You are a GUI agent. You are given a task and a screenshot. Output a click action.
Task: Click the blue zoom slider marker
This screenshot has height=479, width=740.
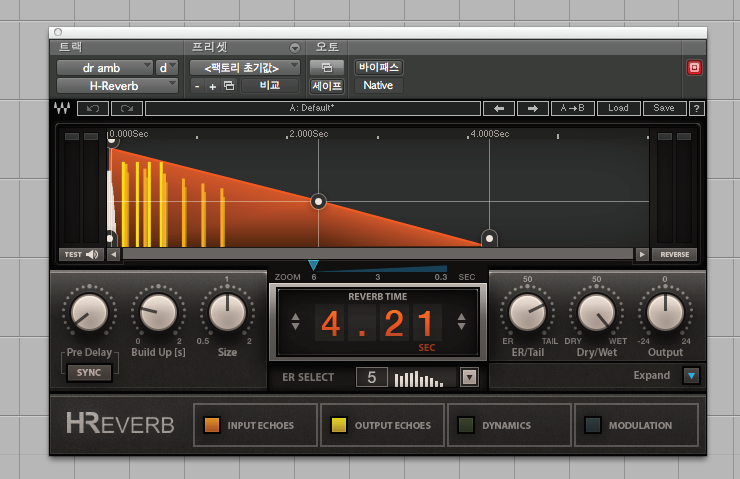pos(313,265)
